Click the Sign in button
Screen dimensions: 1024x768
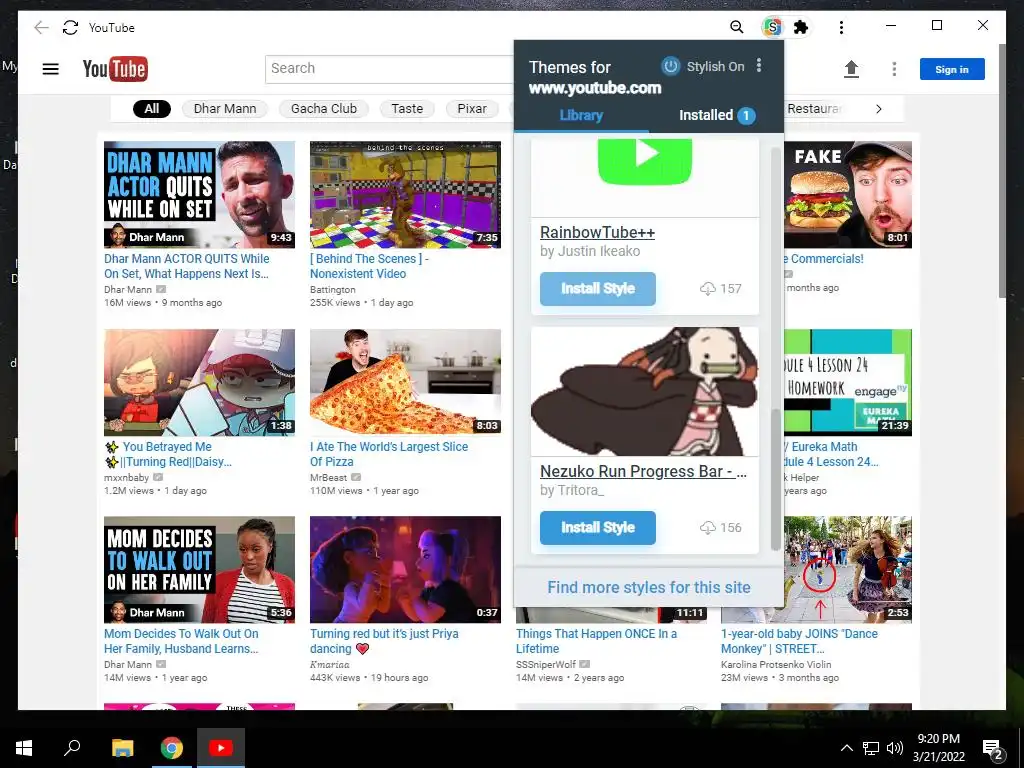pyautogui.click(x=952, y=69)
